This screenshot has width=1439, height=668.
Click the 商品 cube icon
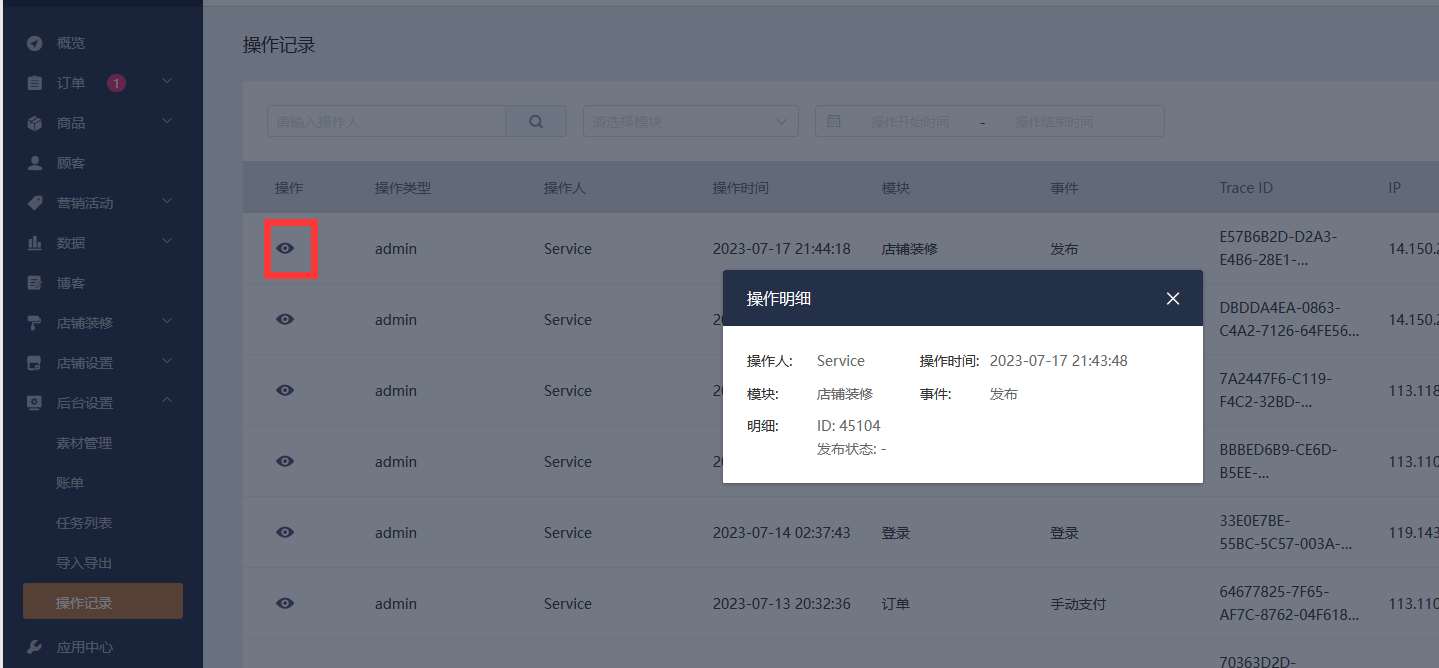(35, 123)
